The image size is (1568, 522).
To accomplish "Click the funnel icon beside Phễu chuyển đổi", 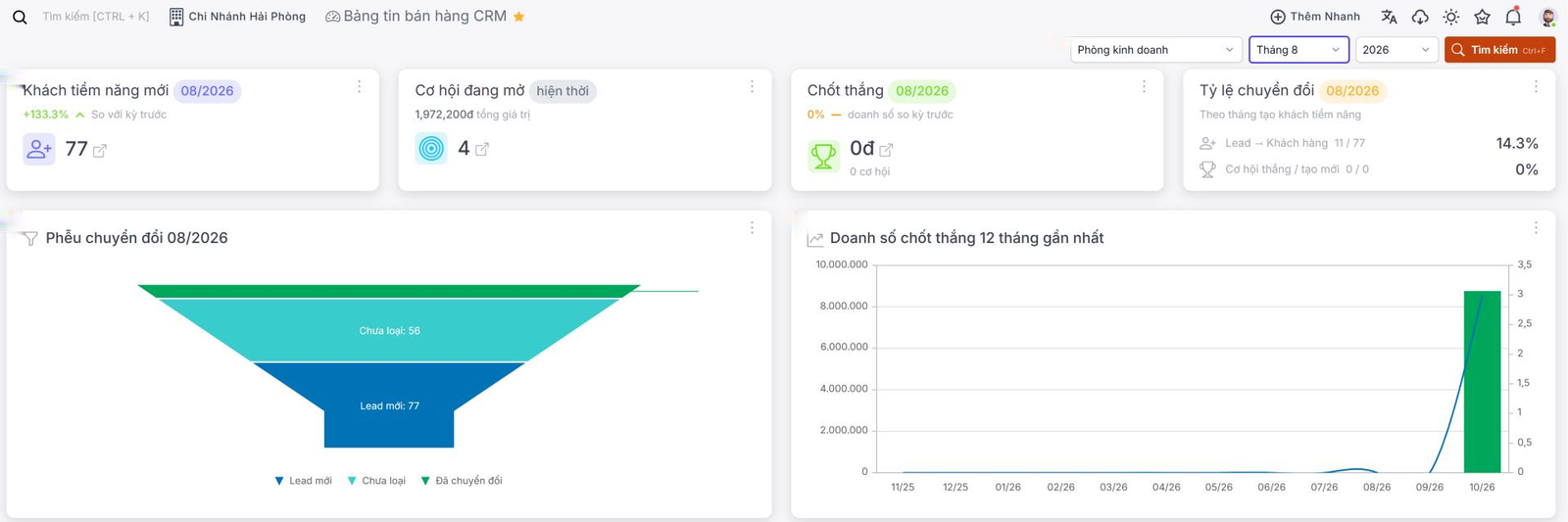I will coord(30,239).
